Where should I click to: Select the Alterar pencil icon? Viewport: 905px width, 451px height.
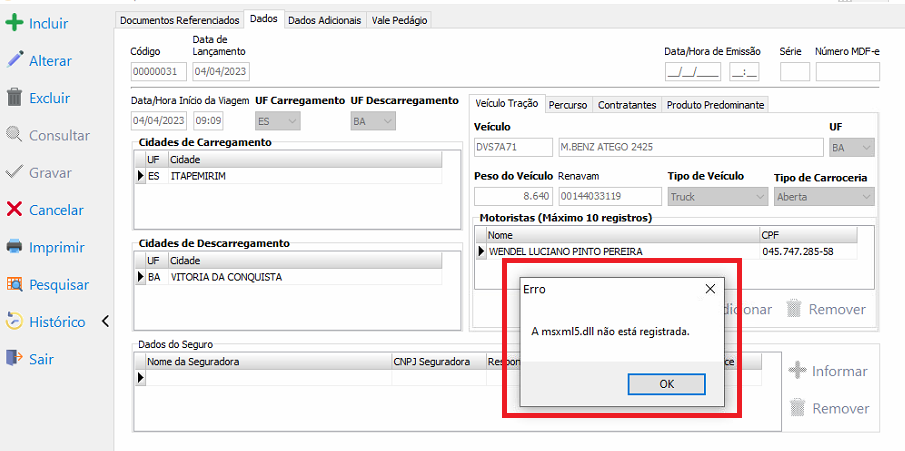coord(14,60)
